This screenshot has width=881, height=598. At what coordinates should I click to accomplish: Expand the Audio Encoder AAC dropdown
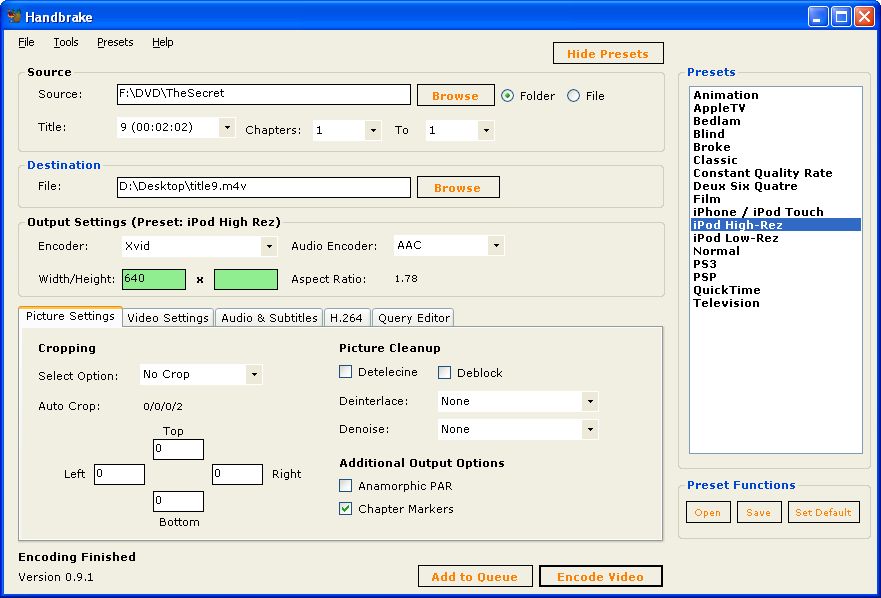coord(495,246)
